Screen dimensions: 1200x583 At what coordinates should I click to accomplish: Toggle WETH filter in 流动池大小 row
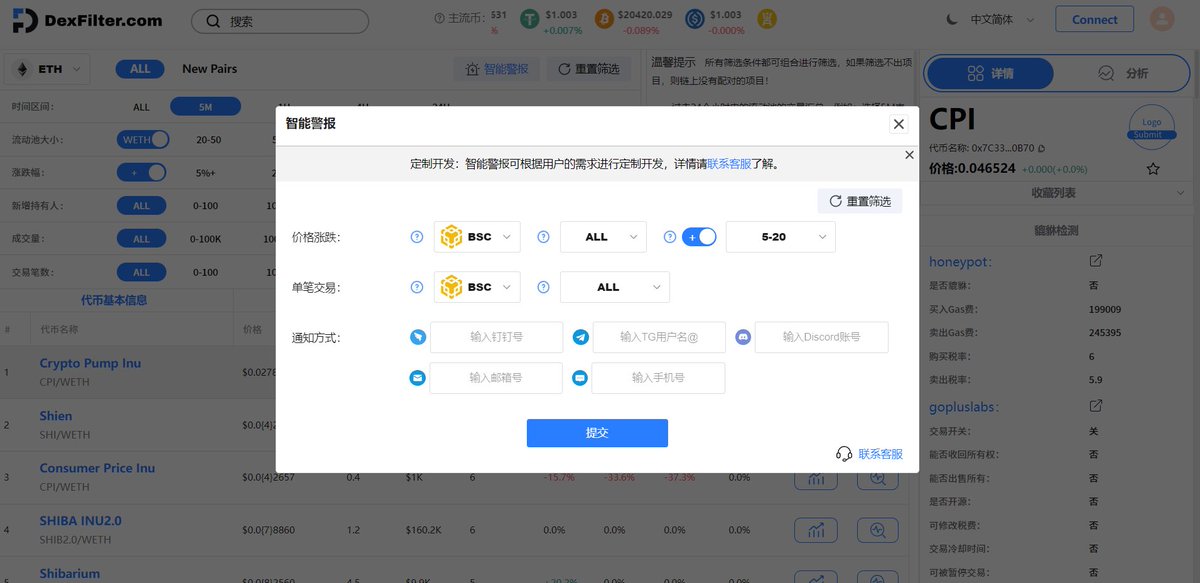click(142, 139)
